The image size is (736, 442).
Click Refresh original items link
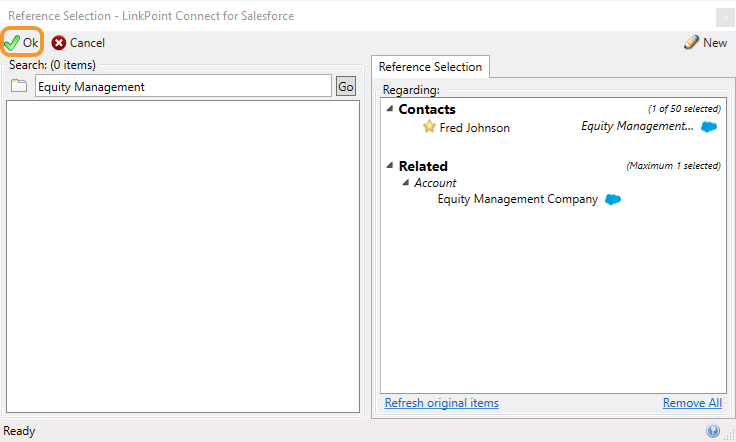click(442, 403)
